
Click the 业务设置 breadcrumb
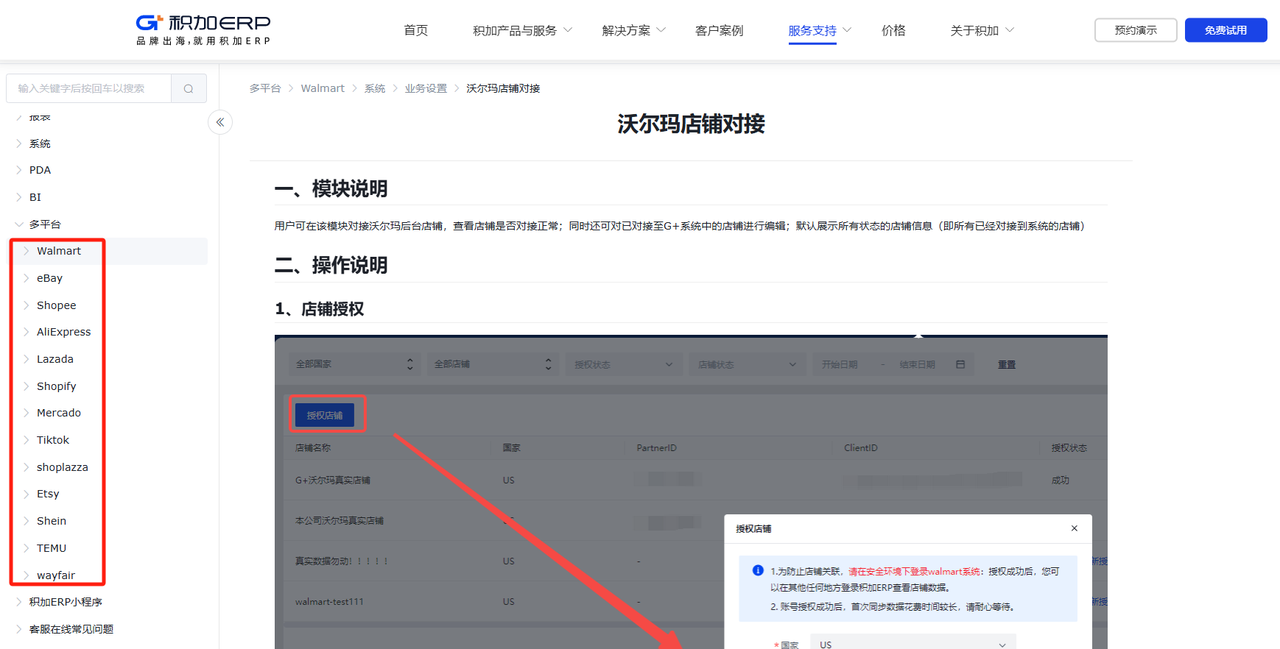[x=426, y=88]
